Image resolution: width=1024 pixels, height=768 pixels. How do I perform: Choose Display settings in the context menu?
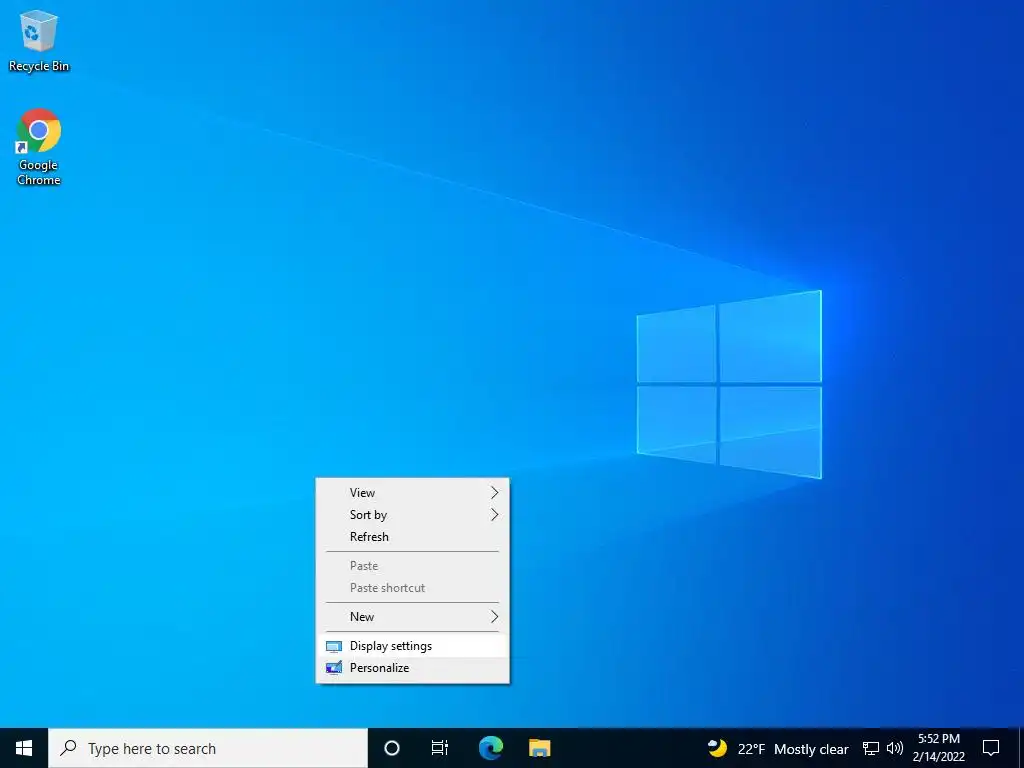[412, 646]
